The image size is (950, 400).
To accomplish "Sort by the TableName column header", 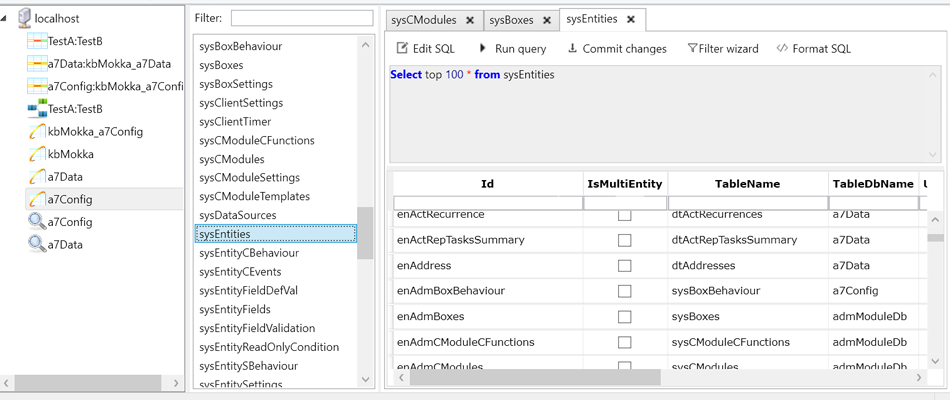I will pyautogui.click(x=748, y=184).
